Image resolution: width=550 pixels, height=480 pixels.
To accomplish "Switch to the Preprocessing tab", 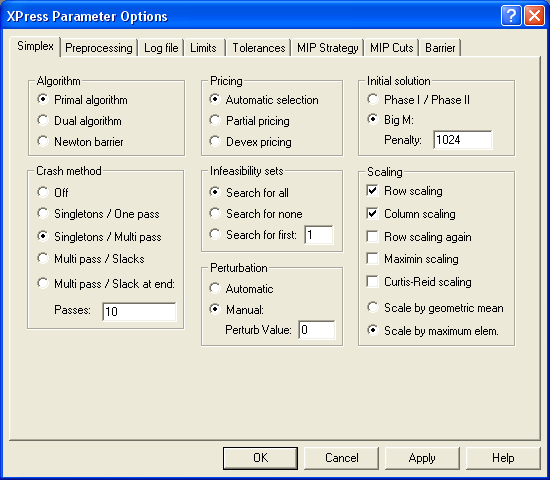I will (x=99, y=48).
